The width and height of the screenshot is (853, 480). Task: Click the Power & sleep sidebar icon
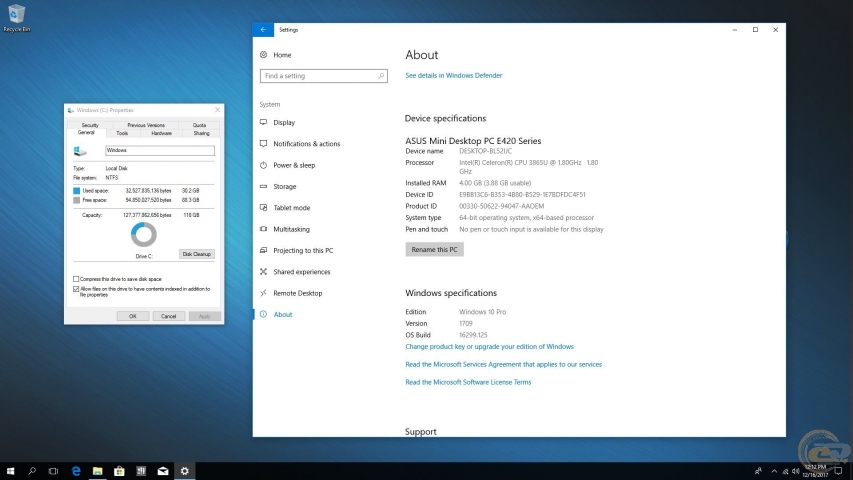tap(264, 165)
